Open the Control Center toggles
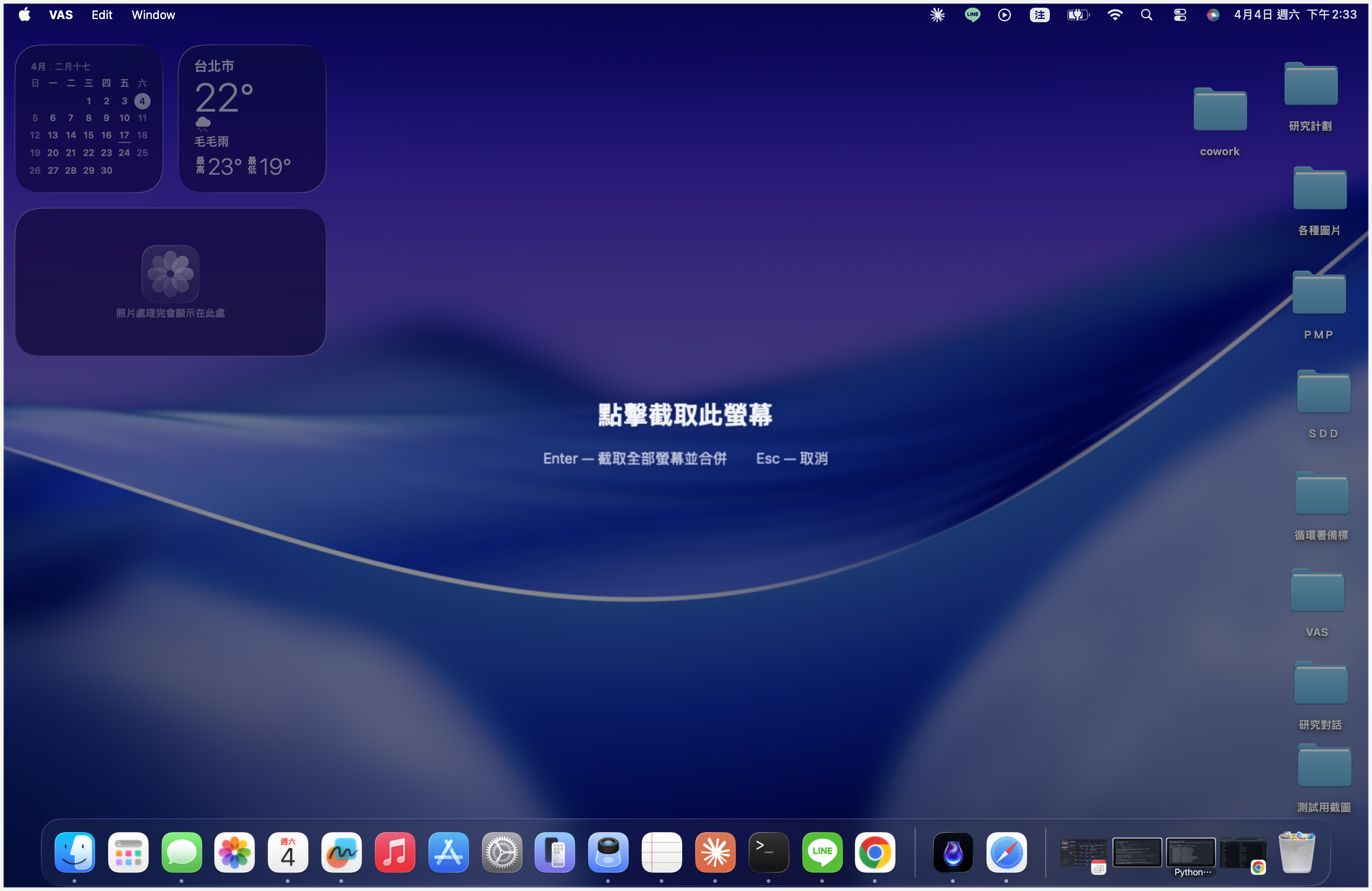Screen dimensions: 1372x891 [1180, 15]
